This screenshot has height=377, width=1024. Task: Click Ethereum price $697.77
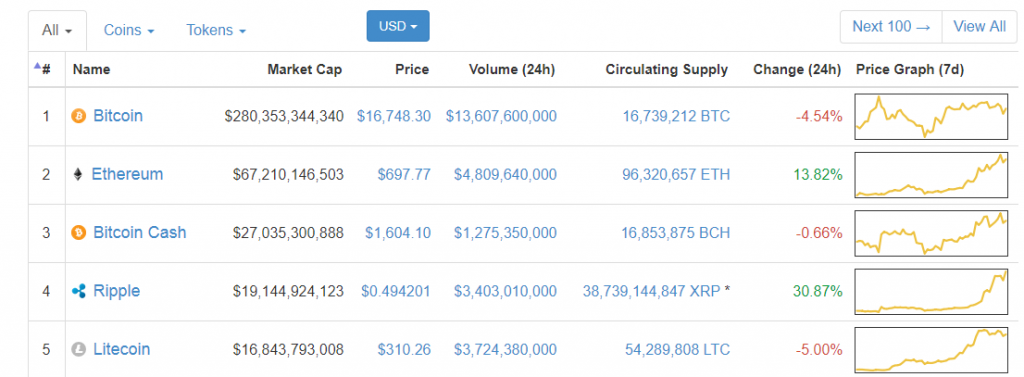[x=404, y=174]
